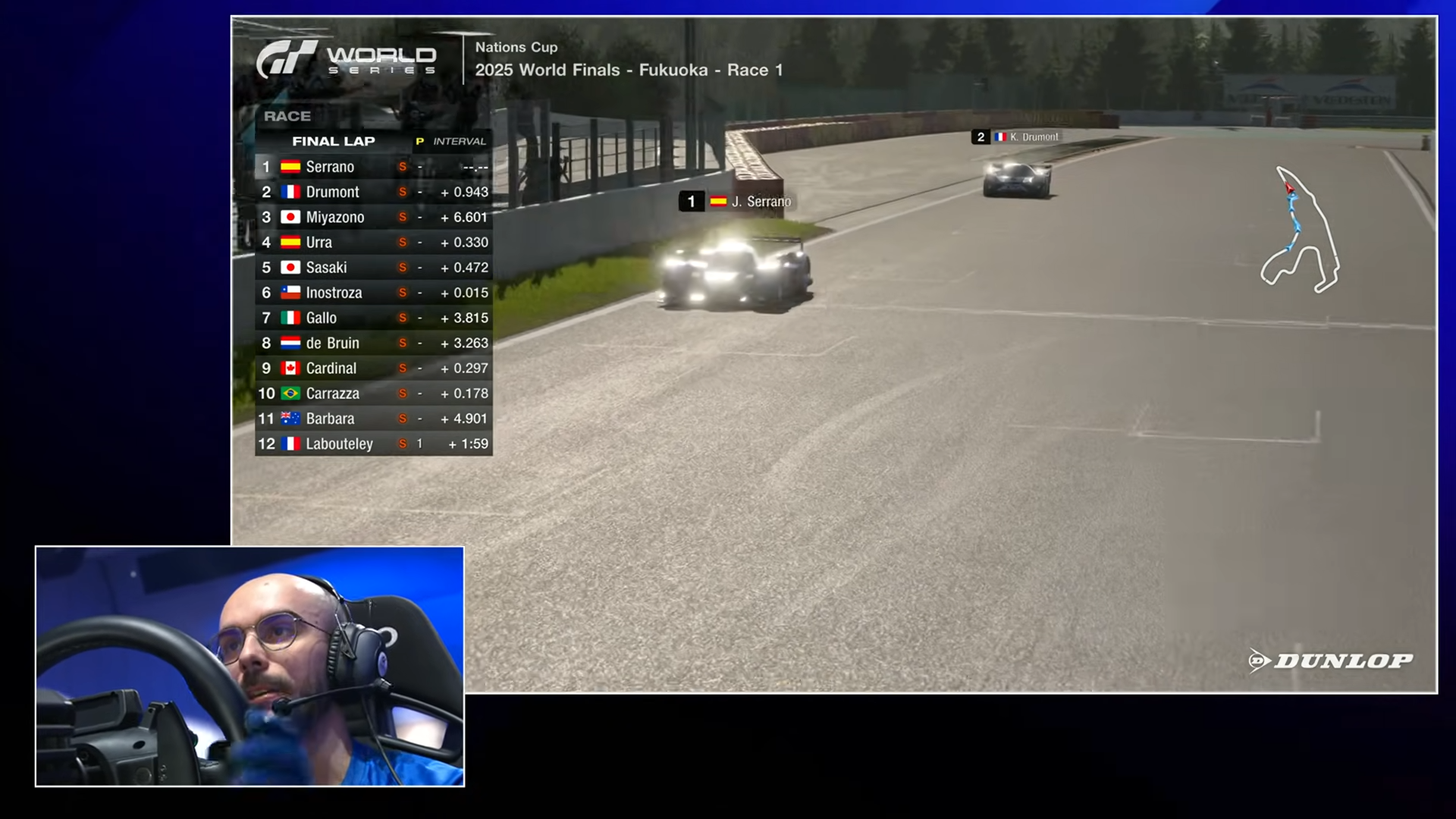
Task: Click the Australian flag beside Barbara
Action: tap(290, 419)
